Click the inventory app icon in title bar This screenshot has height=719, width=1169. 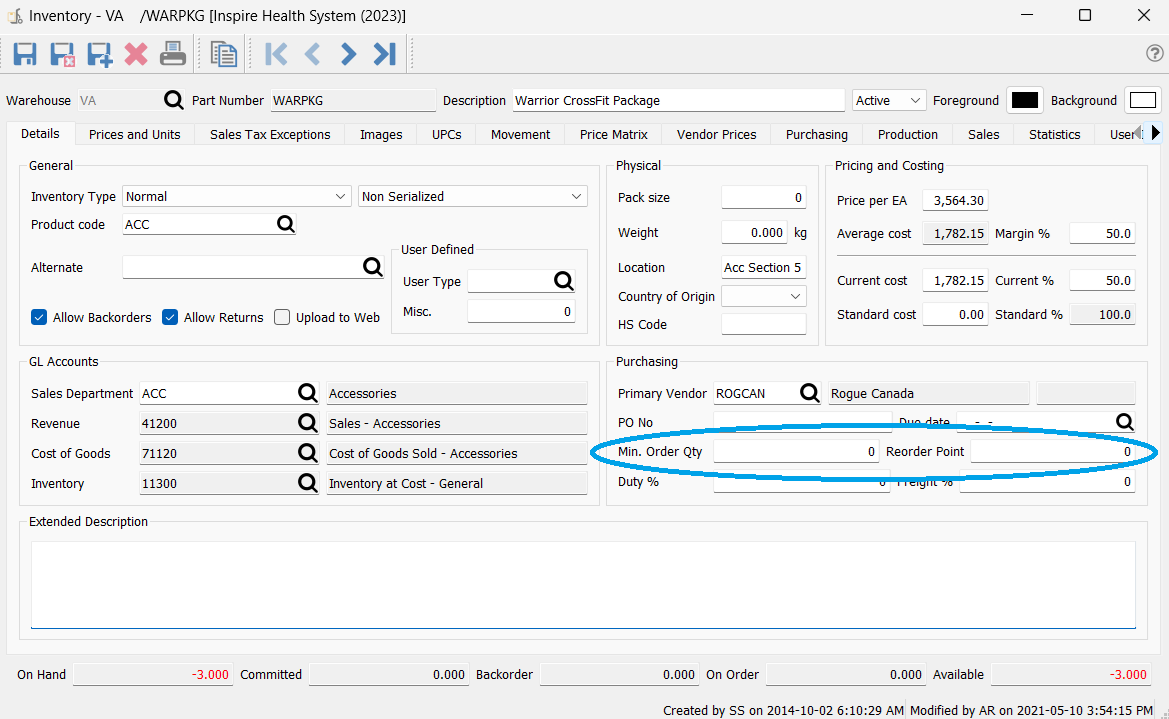(15, 16)
